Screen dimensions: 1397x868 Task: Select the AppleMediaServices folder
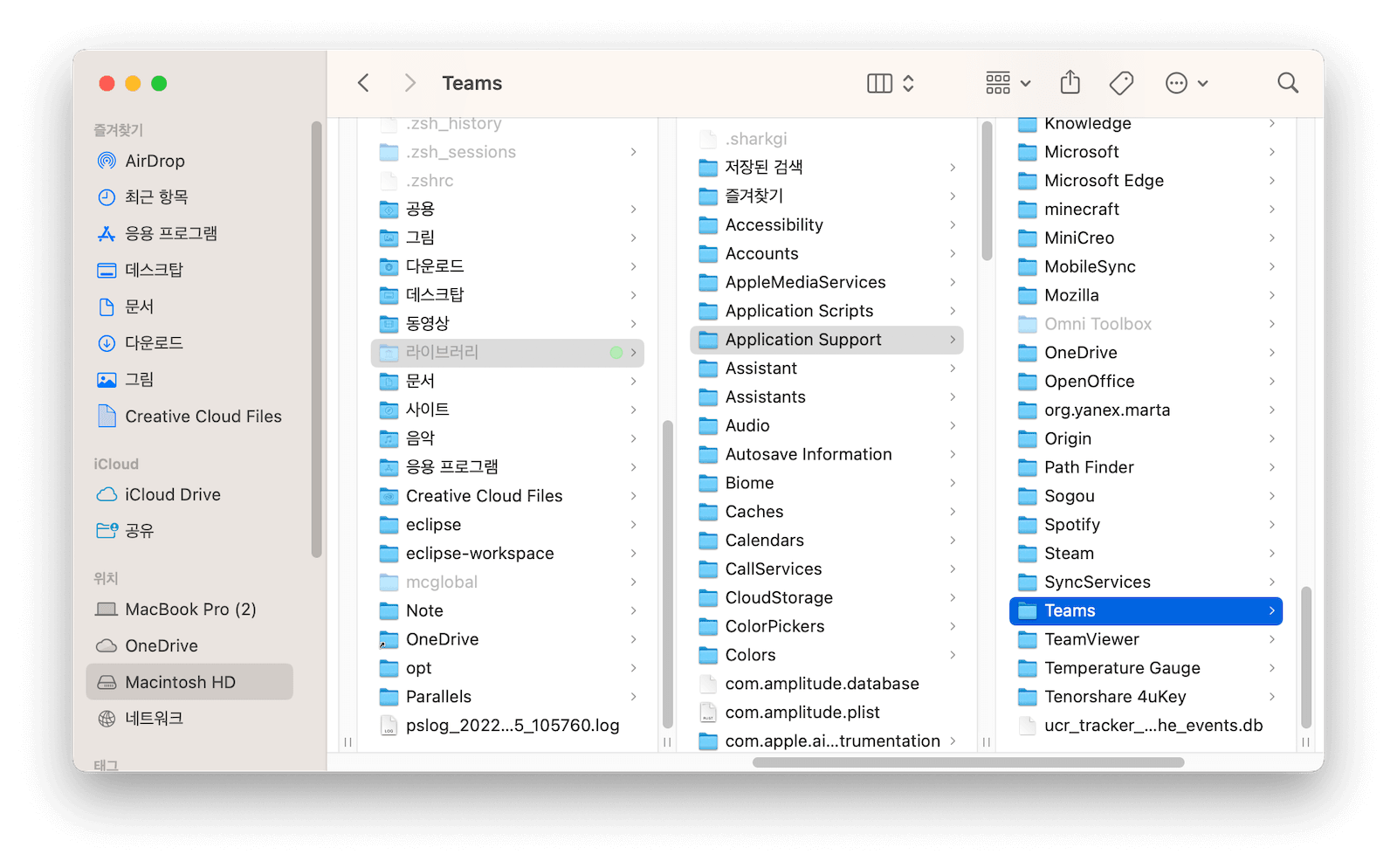826,282
